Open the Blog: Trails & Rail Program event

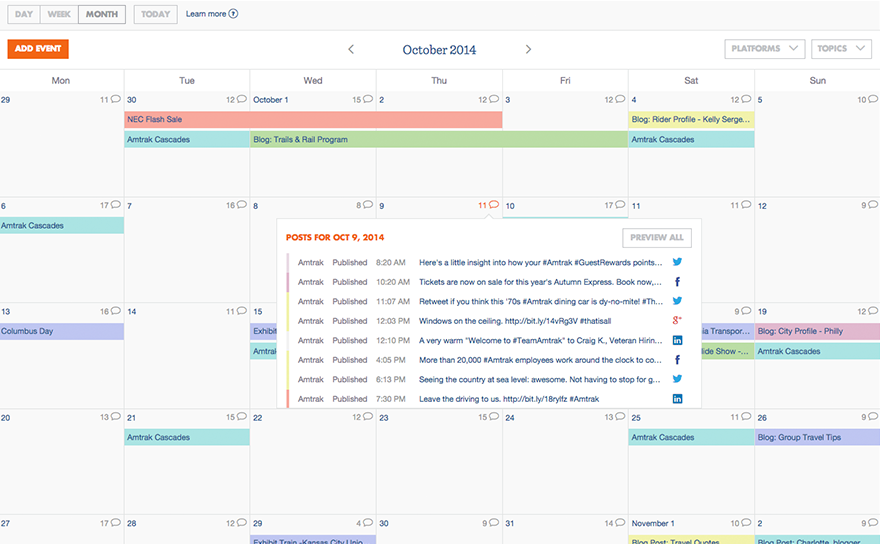(x=439, y=139)
